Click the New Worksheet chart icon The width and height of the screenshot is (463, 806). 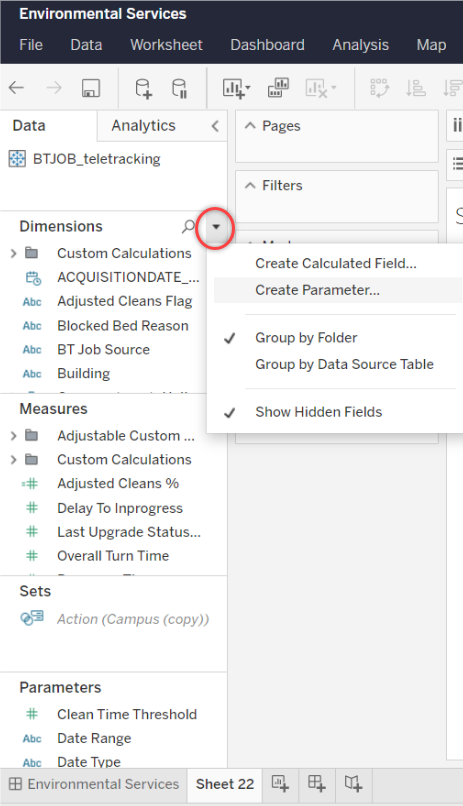tap(236, 88)
